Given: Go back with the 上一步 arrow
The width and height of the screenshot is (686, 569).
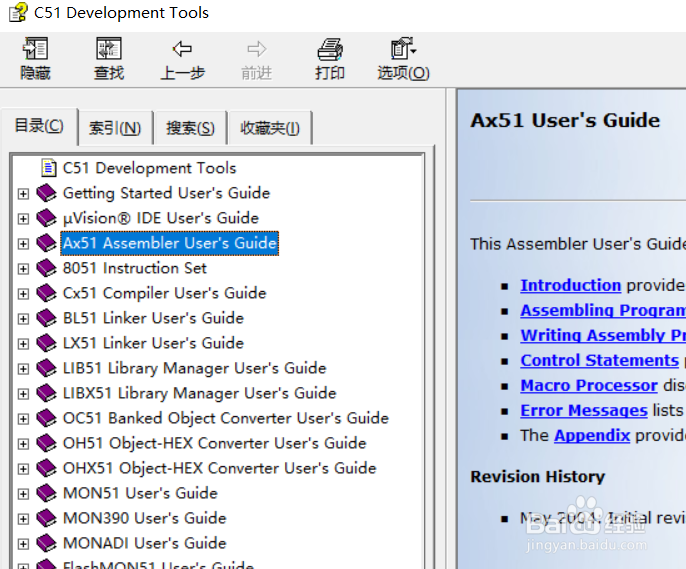Looking at the screenshot, I should 182,49.
